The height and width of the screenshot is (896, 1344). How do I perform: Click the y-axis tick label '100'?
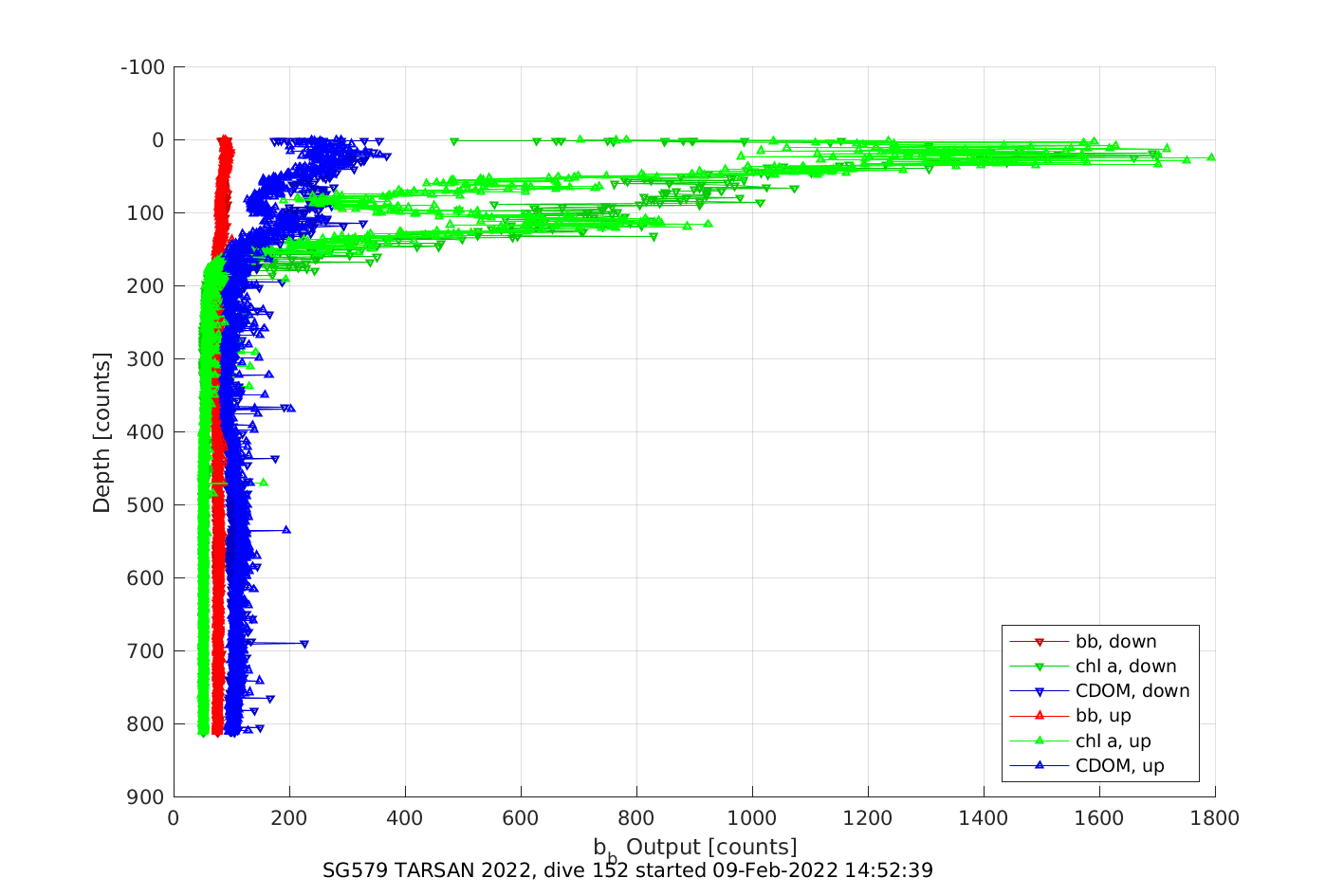click(x=146, y=213)
